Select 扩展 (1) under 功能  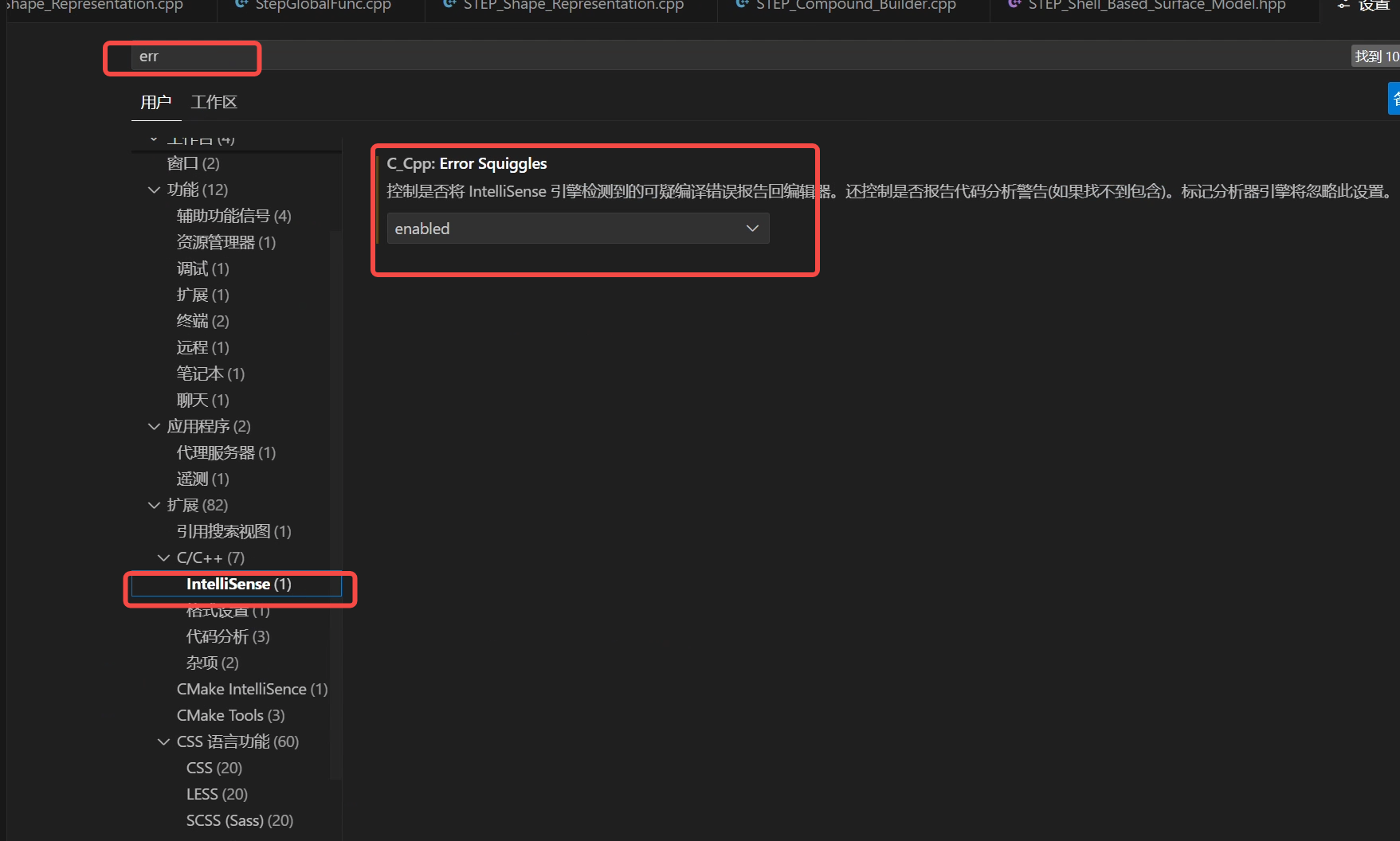click(x=203, y=295)
